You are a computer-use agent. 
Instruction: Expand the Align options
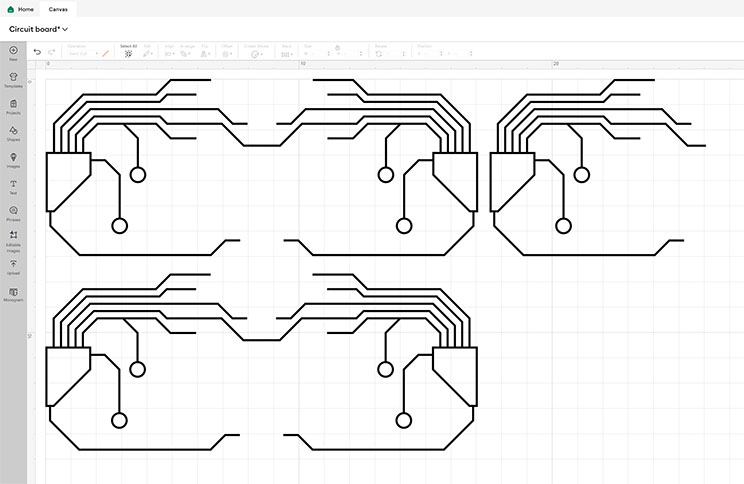click(170, 53)
